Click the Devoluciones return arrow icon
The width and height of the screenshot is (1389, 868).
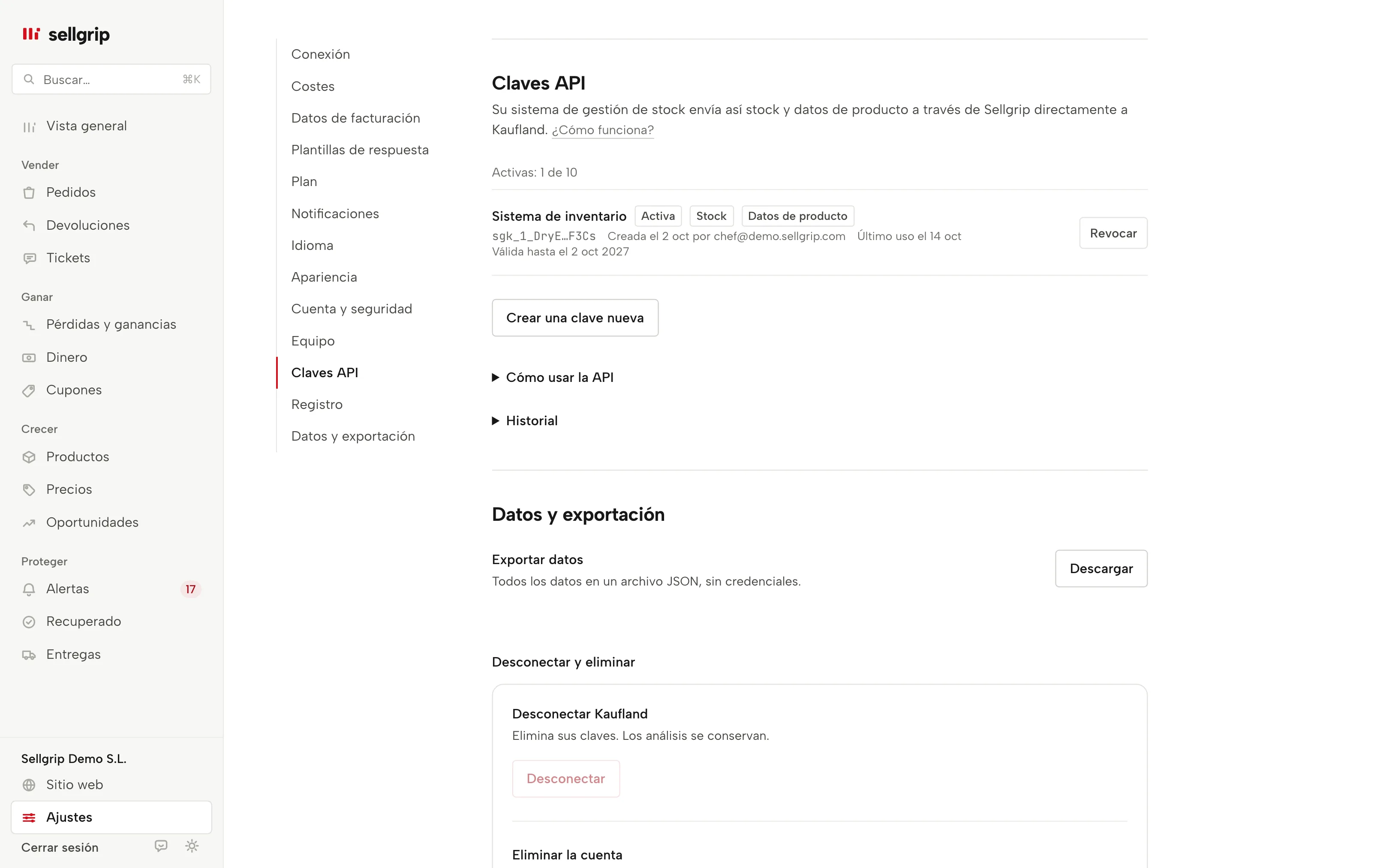pyautogui.click(x=29, y=225)
